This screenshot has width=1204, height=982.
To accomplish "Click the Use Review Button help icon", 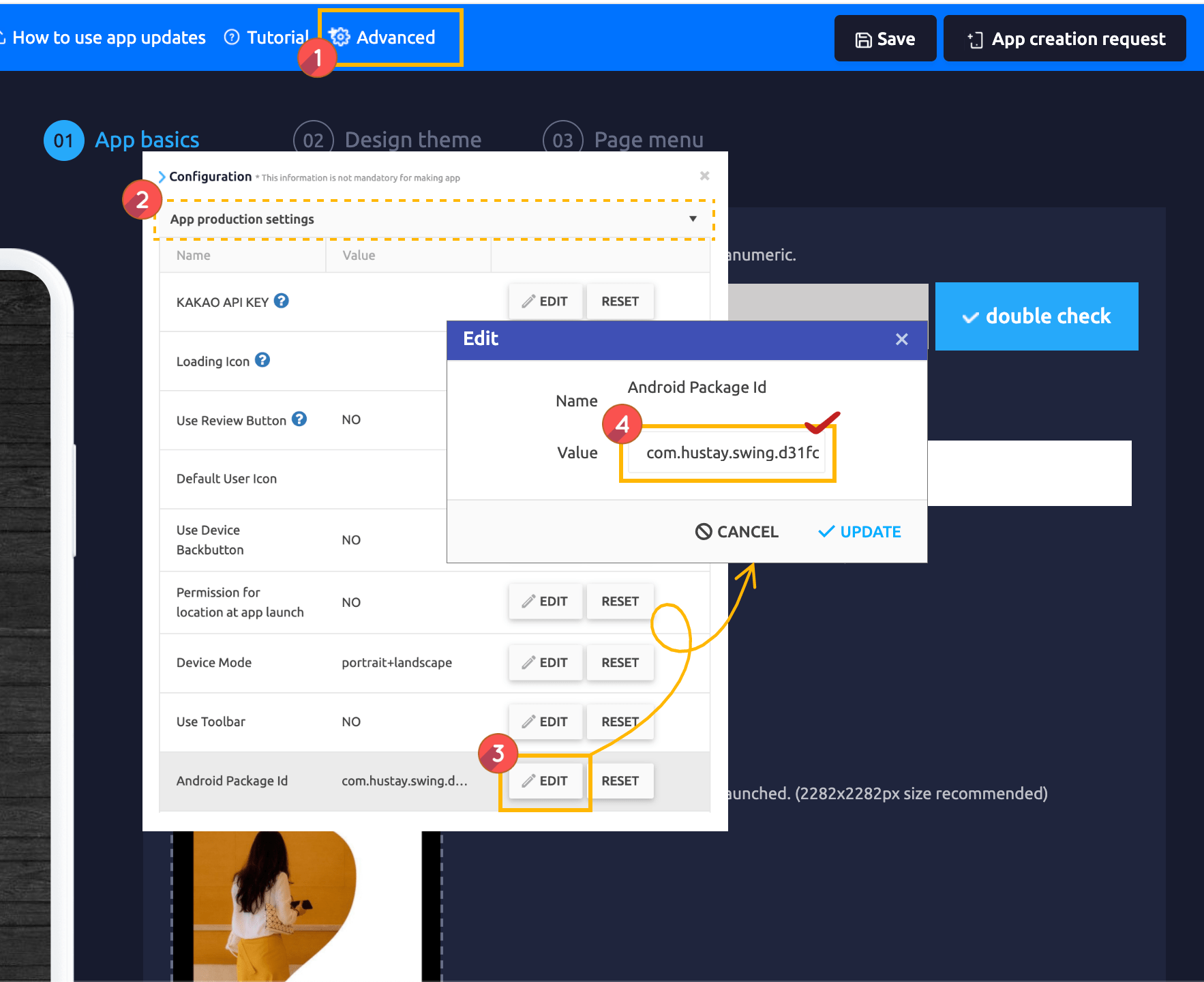I will pos(299,419).
